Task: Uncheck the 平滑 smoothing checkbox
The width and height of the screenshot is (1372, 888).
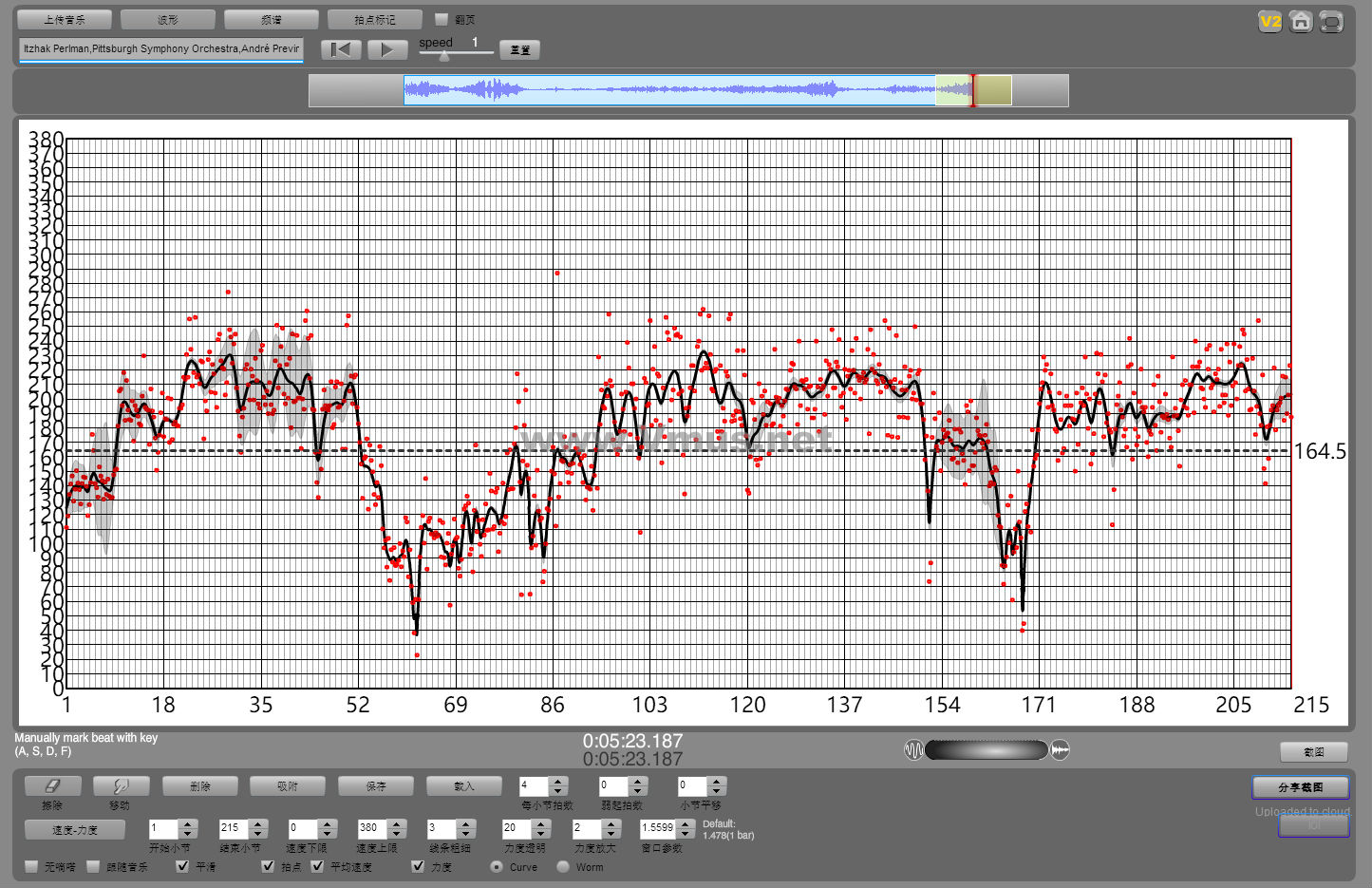Action: tap(183, 866)
